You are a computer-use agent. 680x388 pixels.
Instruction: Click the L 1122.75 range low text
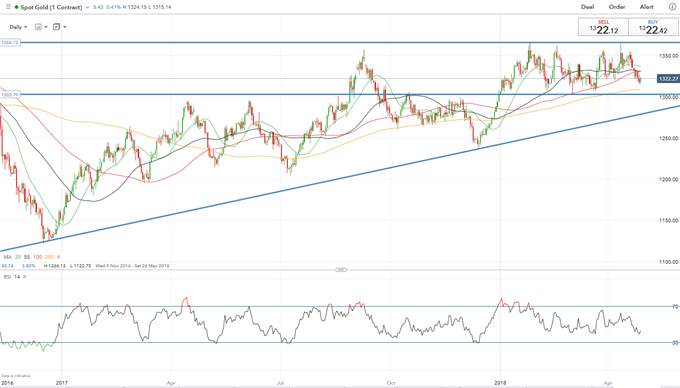coord(80,266)
